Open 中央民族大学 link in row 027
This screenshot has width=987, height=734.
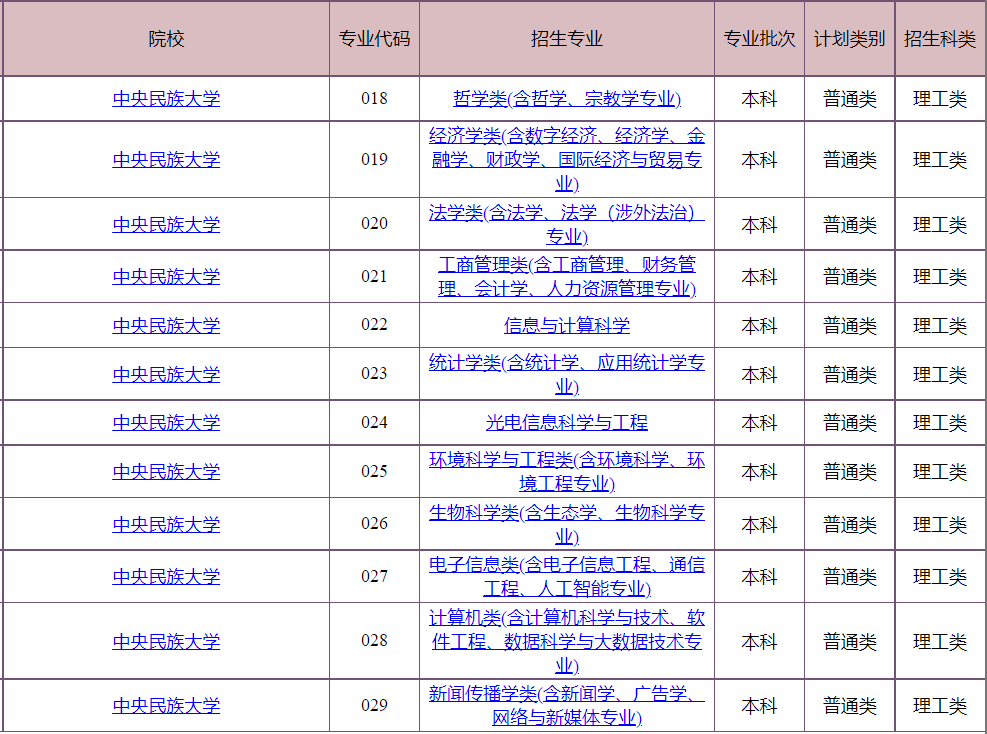[166, 577]
